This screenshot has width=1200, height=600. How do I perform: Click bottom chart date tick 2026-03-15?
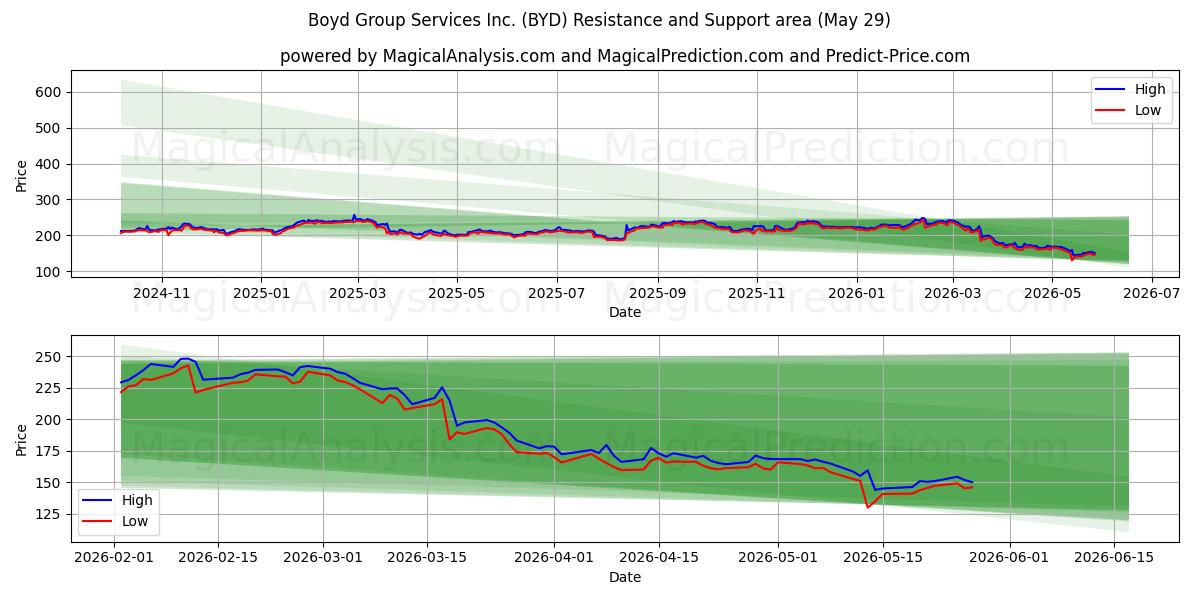428,559
